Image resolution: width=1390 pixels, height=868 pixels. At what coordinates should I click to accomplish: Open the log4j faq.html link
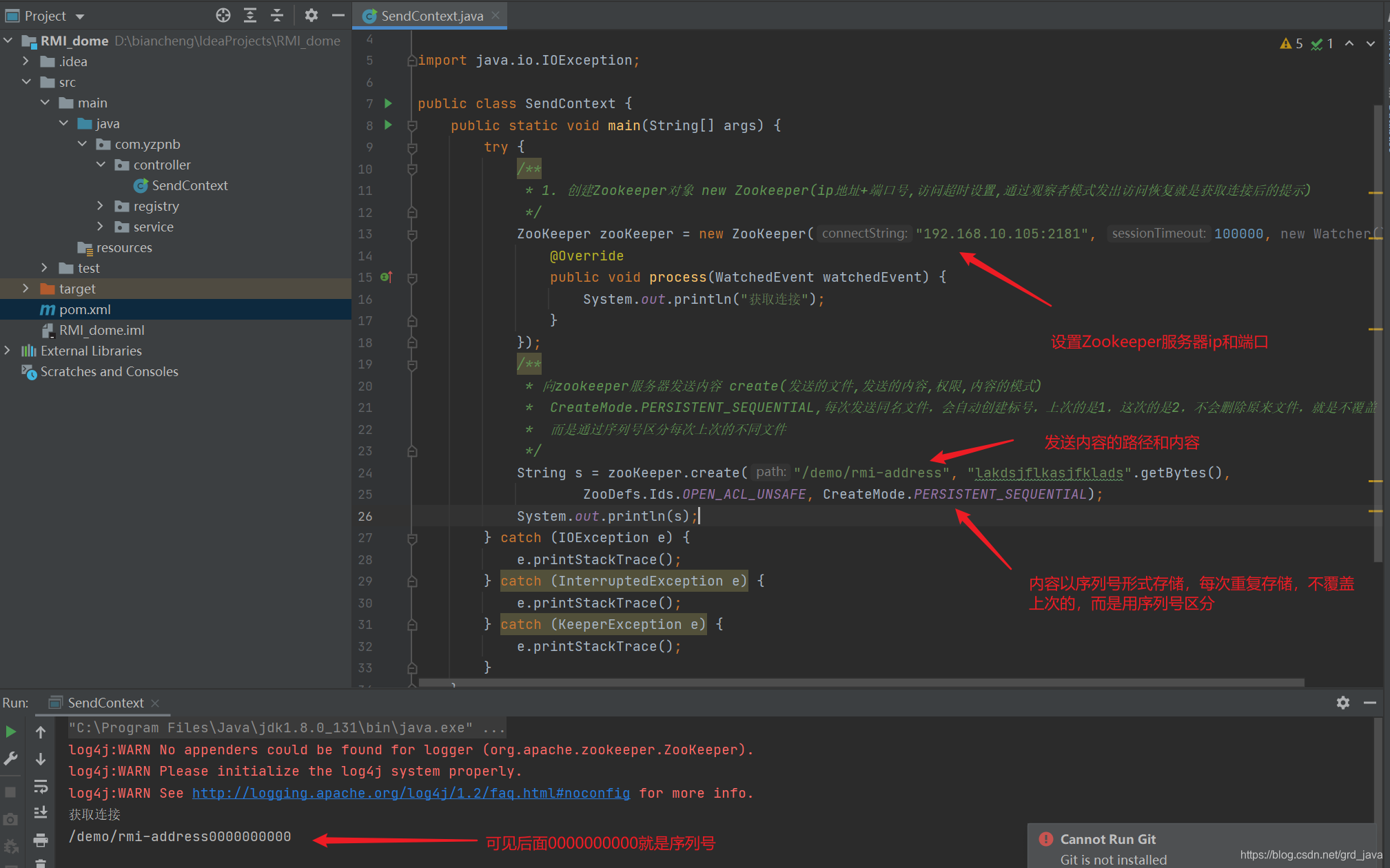click(411, 793)
